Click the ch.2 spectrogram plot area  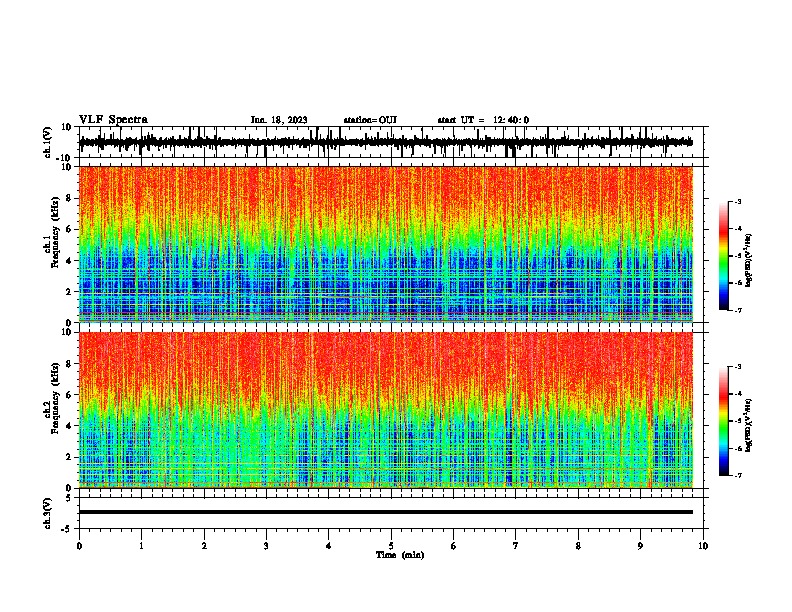coord(385,410)
